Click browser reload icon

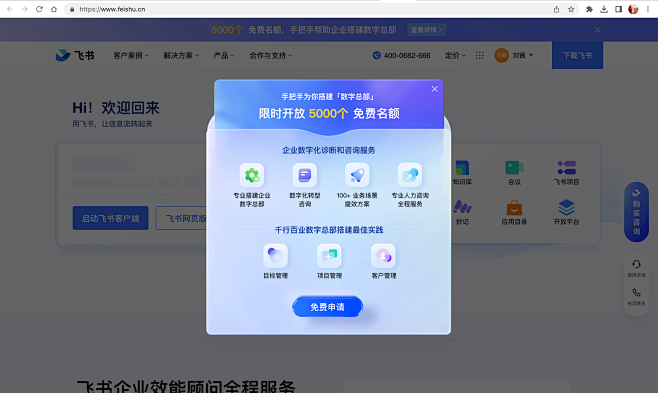click(39, 9)
